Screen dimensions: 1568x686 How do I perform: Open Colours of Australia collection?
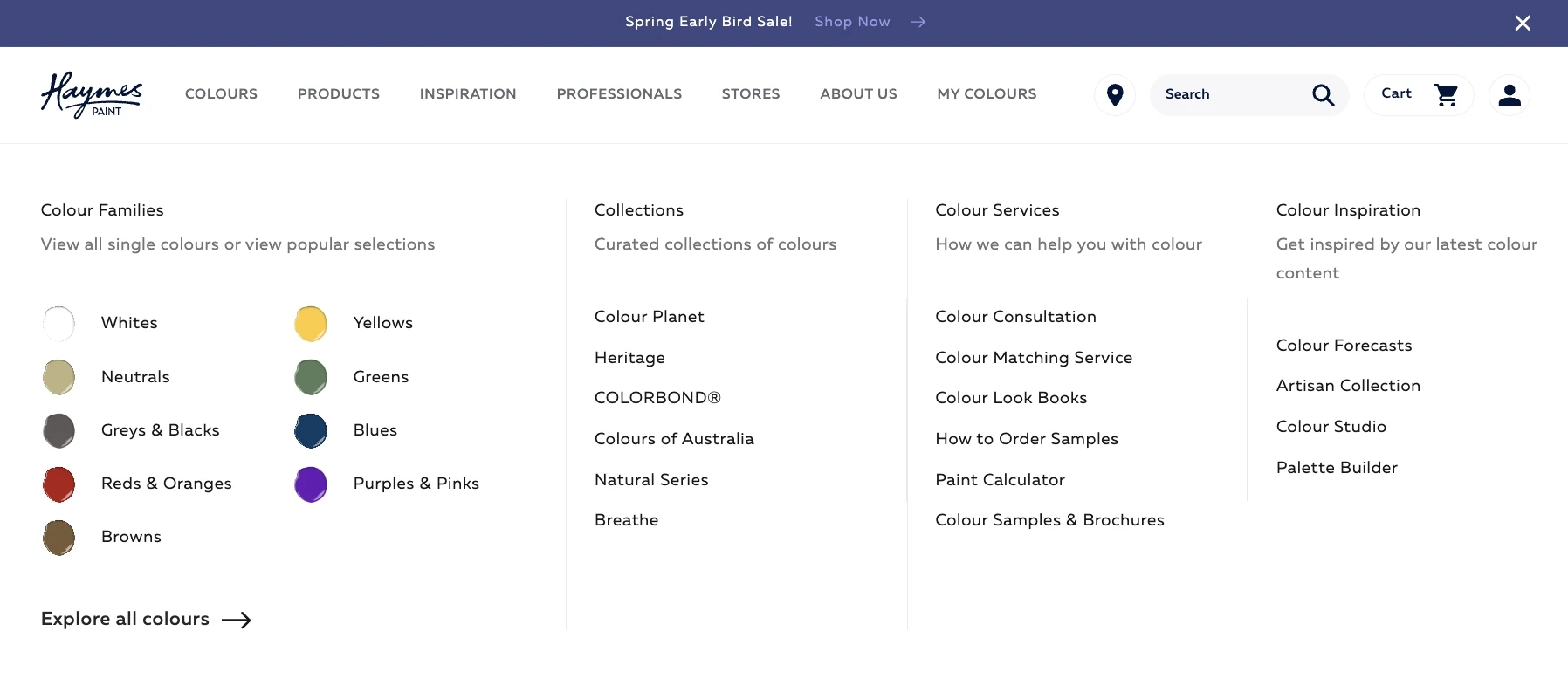click(674, 439)
